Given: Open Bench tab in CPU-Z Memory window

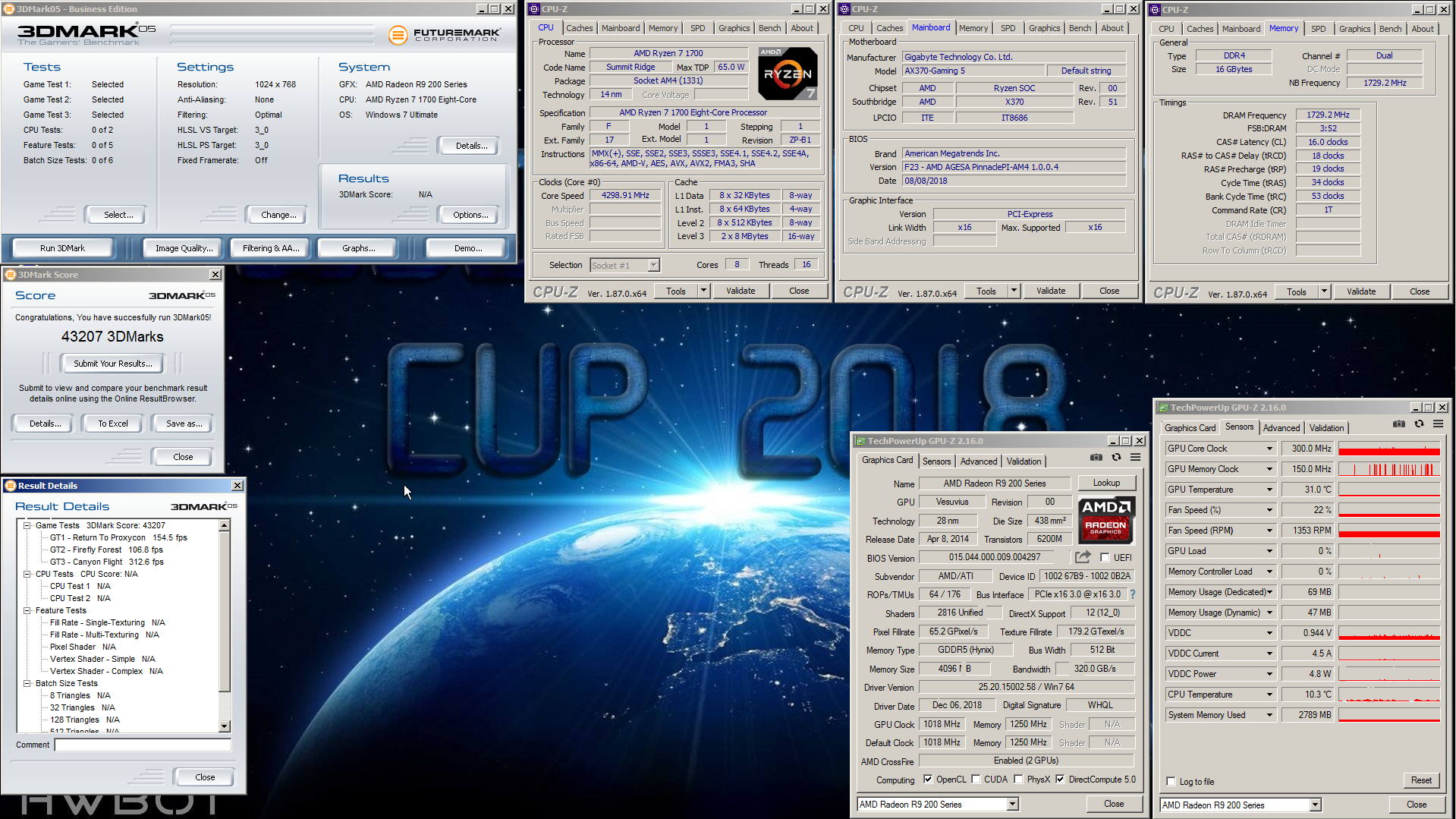Looking at the screenshot, I should (x=1390, y=29).
